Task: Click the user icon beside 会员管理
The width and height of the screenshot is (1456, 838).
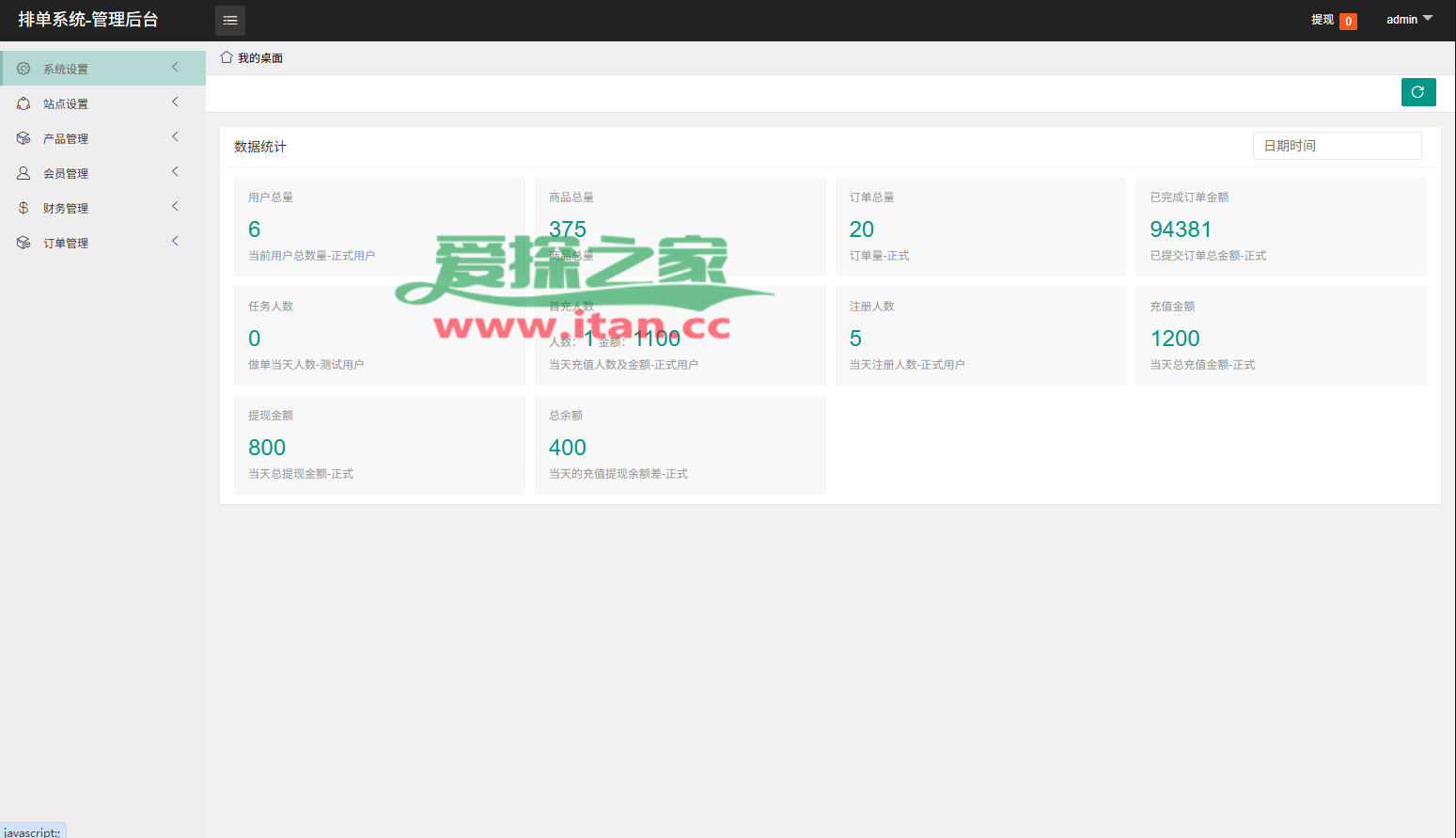Action: pyautogui.click(x=23, y=173)
